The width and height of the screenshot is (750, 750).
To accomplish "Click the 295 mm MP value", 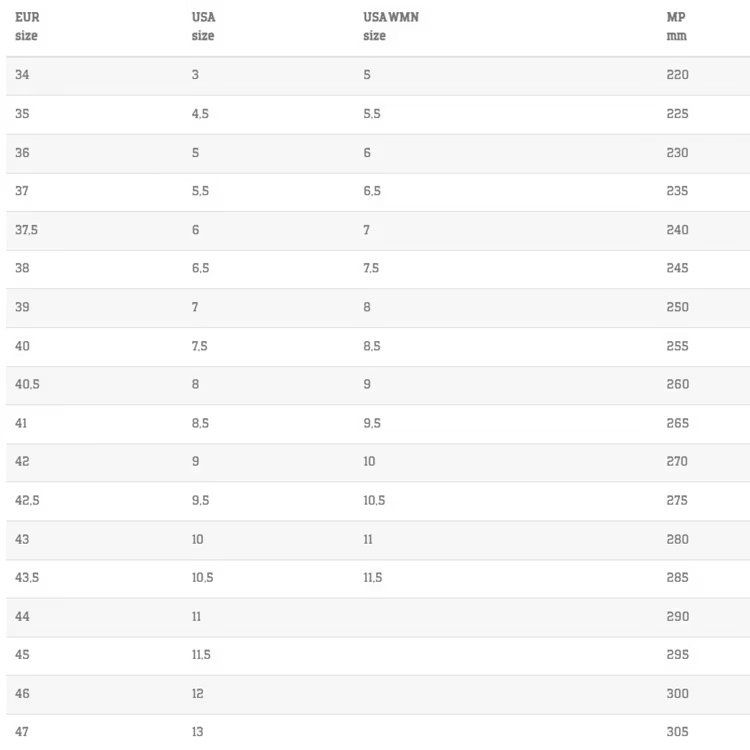I will coord(677,655).
